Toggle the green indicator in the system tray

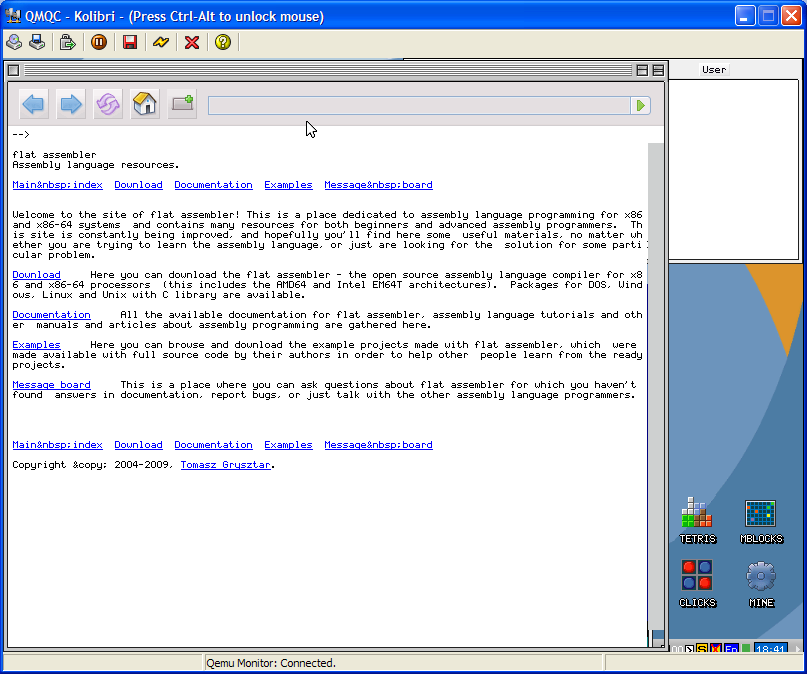tap(745, 648)
